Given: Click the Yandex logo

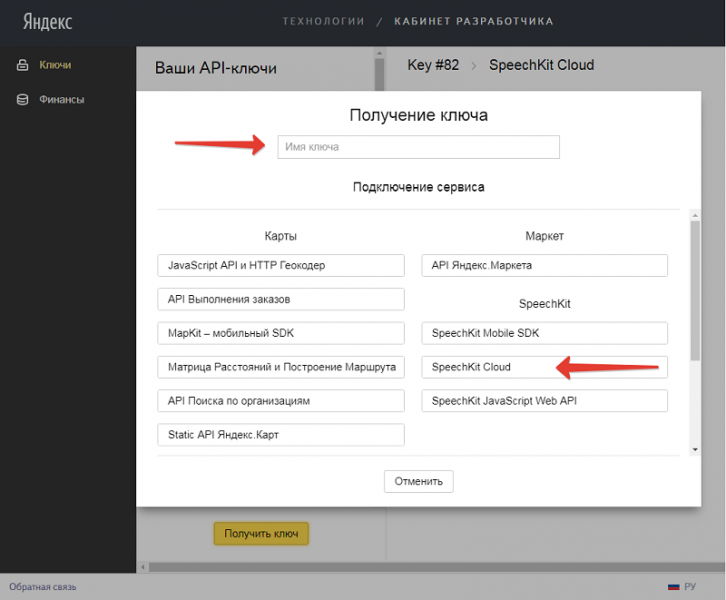Looking at the screenshot, I should tap(48, 22).
